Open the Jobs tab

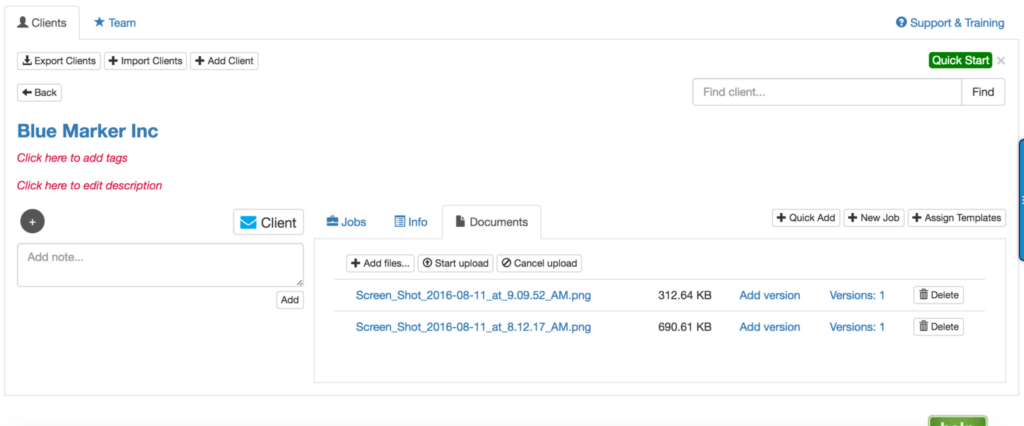click(346, 222)
